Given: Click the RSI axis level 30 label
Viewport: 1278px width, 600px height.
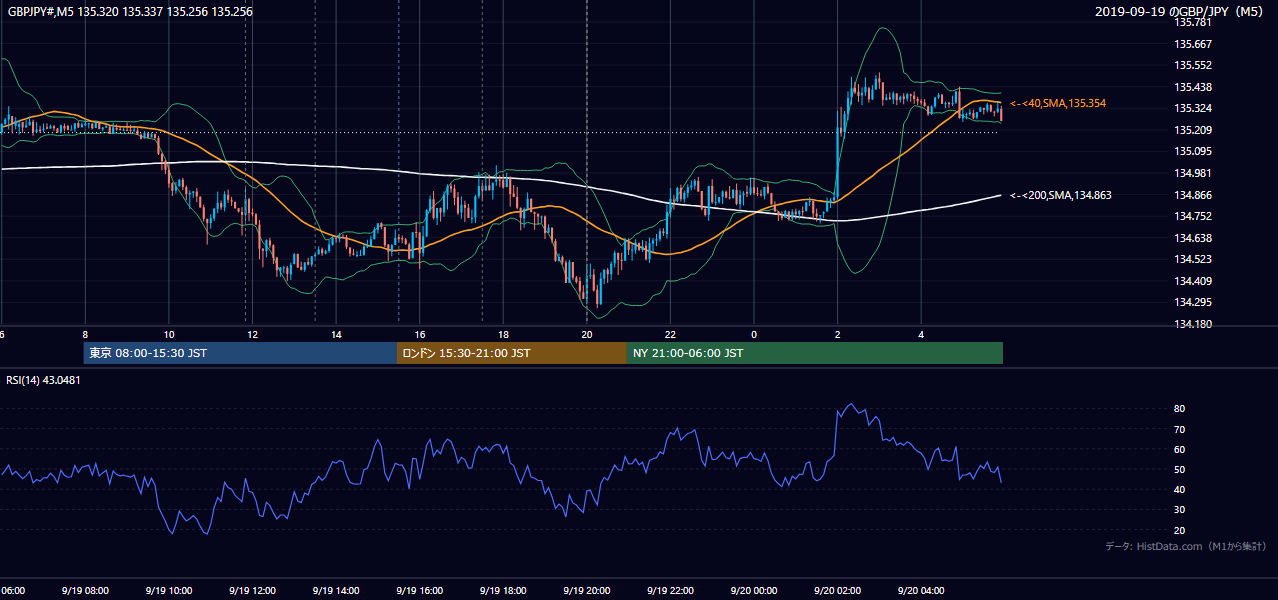Looking at the screenshot, I should click(x=1180, y=510).
